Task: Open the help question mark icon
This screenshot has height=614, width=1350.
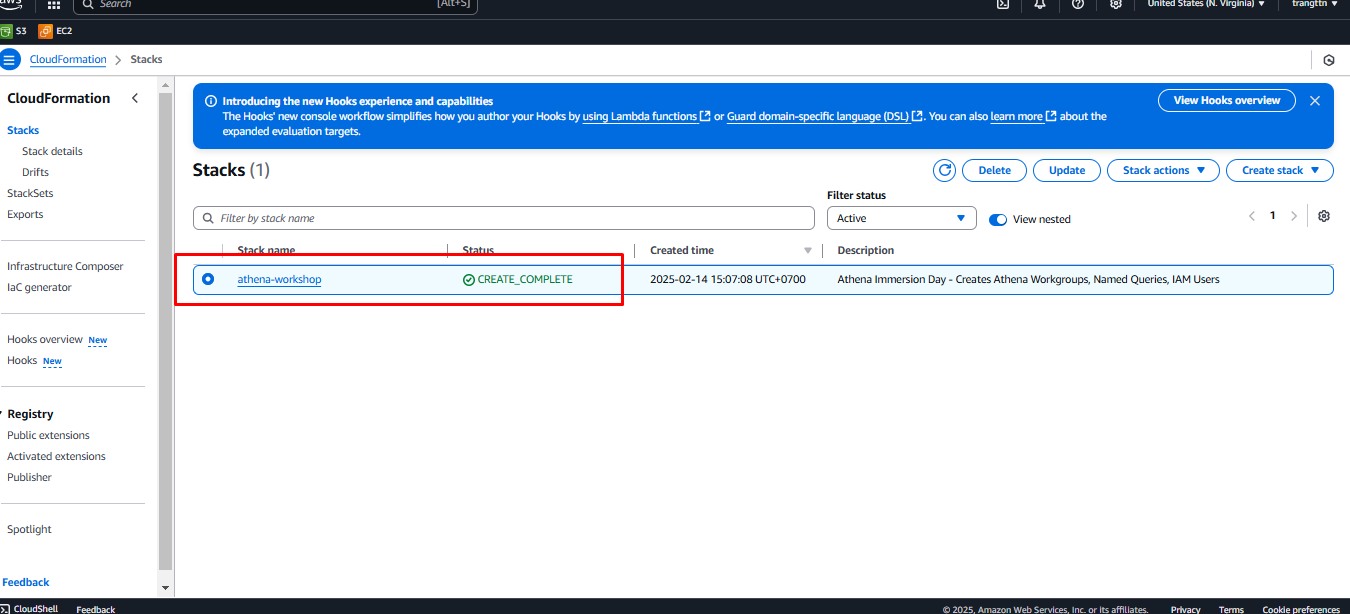Action: pos(1077,4)
